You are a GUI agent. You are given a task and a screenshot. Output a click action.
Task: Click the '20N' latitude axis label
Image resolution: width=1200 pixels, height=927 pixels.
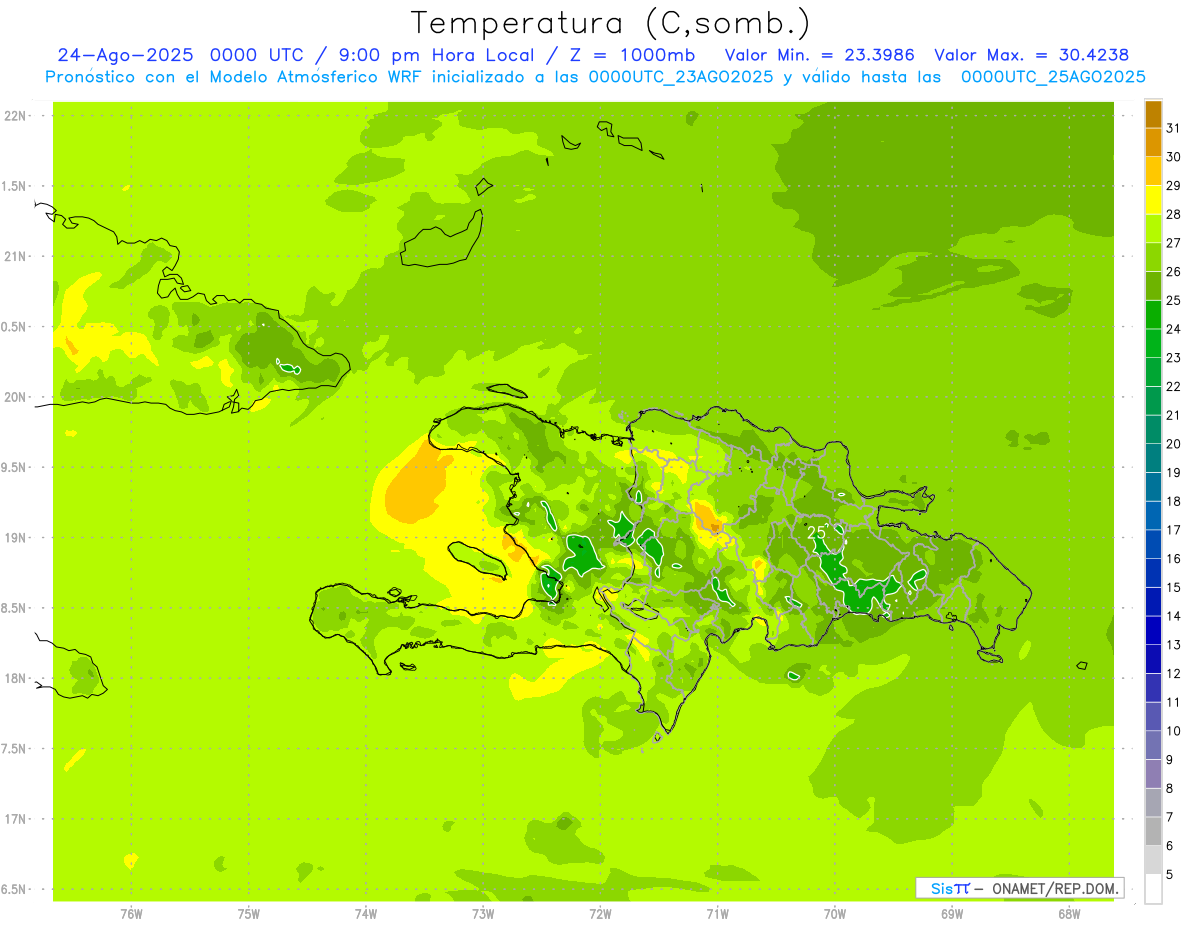(16, 397)
